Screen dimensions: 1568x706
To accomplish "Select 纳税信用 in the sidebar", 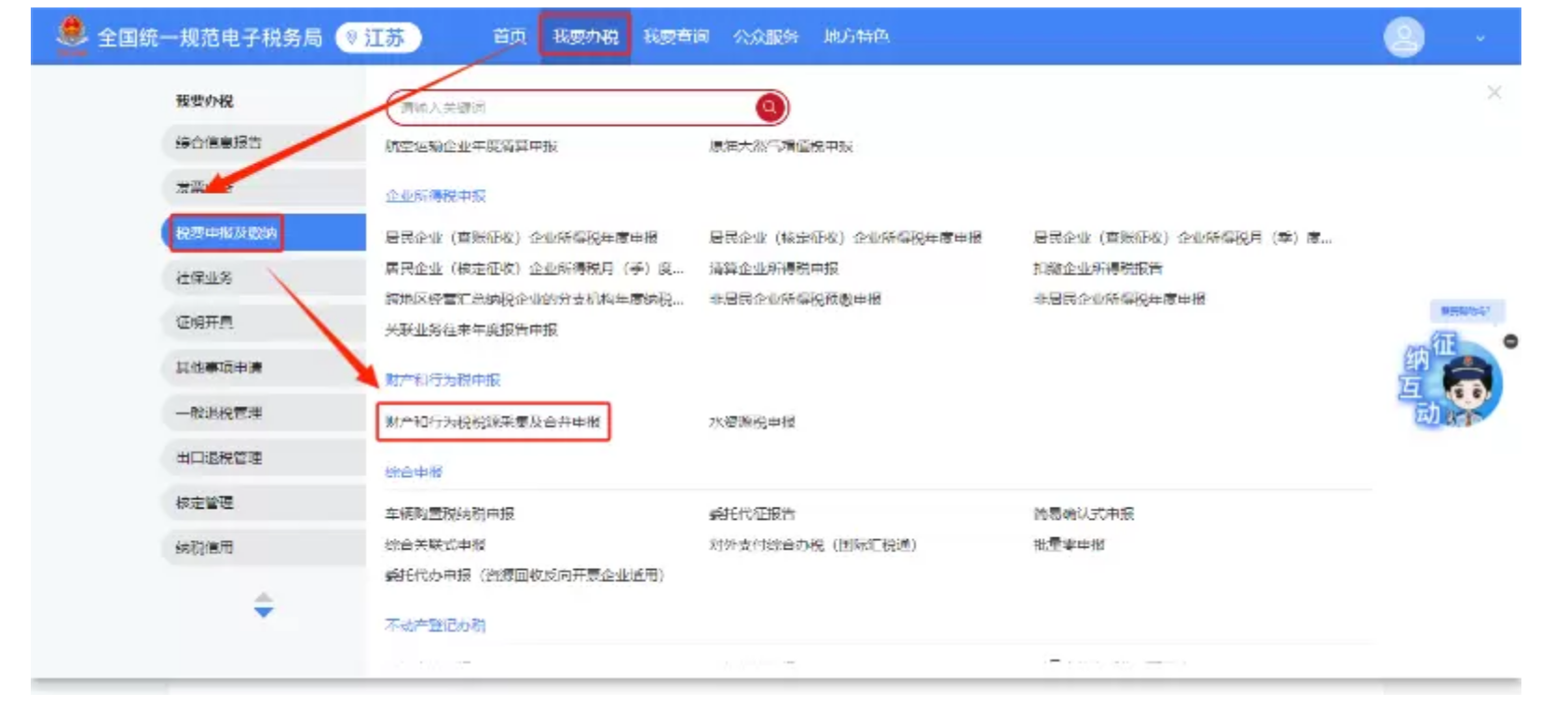I will (265, 548).
